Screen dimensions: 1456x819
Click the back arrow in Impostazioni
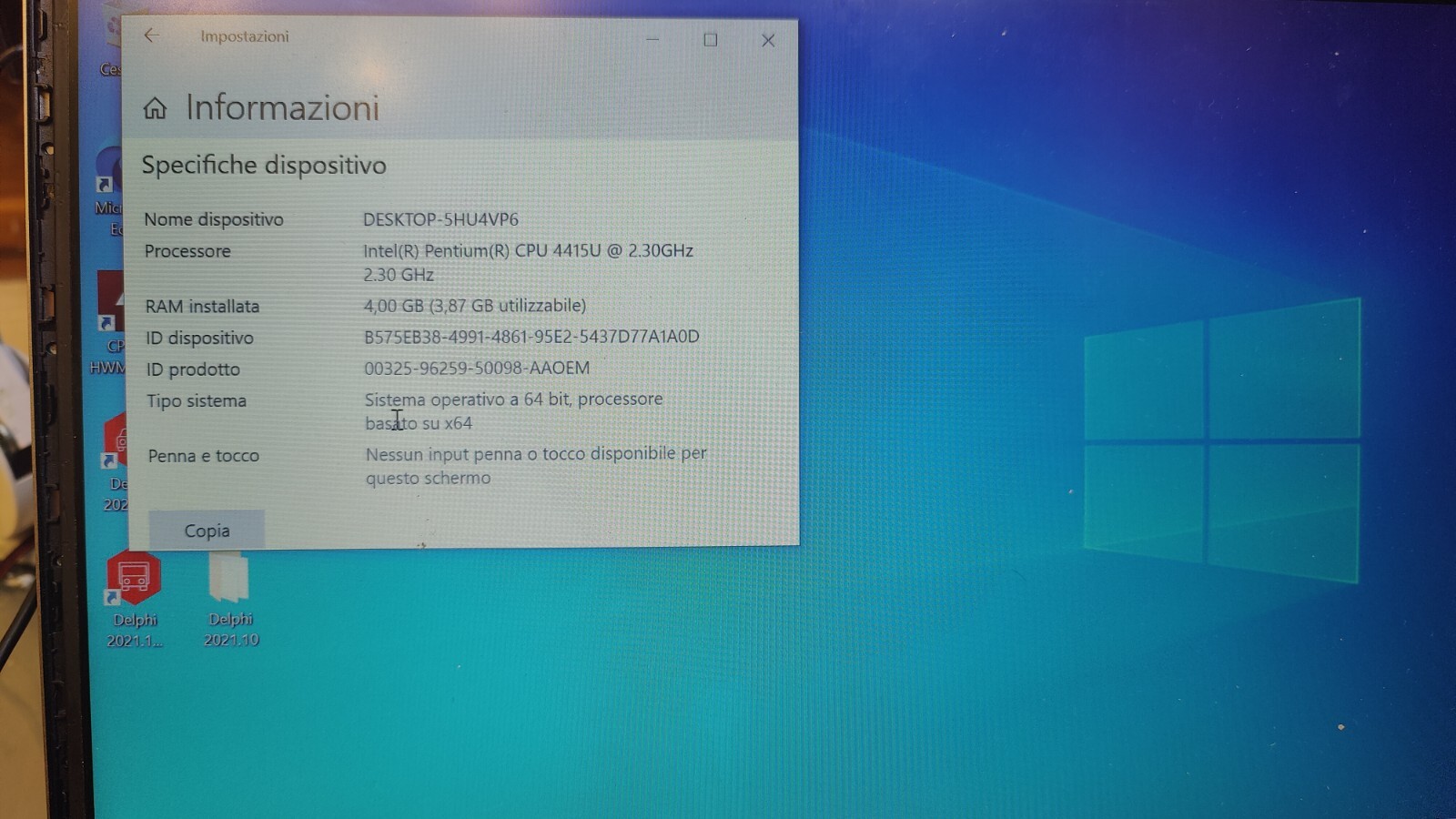click(x=151, y=35)
